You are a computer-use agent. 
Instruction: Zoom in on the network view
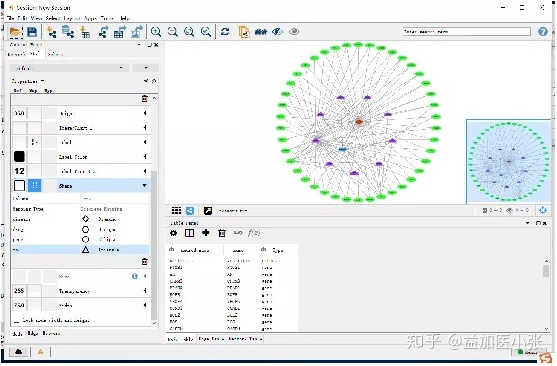coord(156,32)
